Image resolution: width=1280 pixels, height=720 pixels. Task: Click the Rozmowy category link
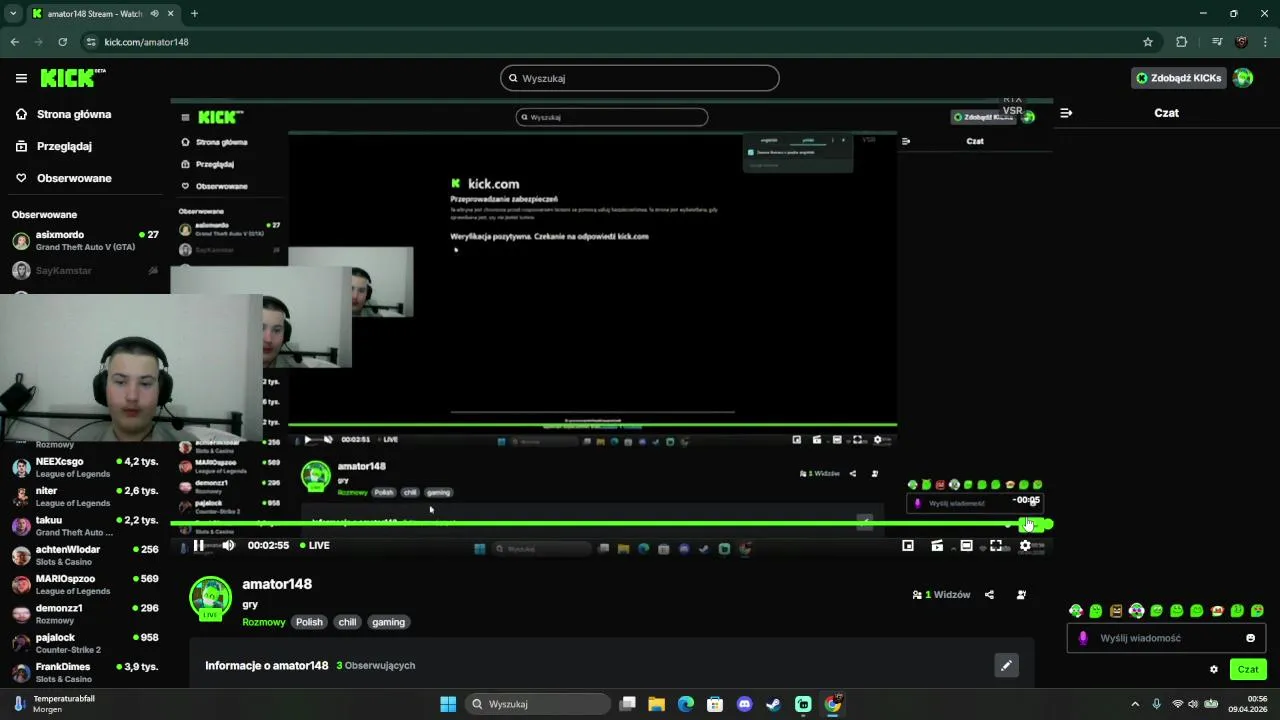[x=264, y=622]
